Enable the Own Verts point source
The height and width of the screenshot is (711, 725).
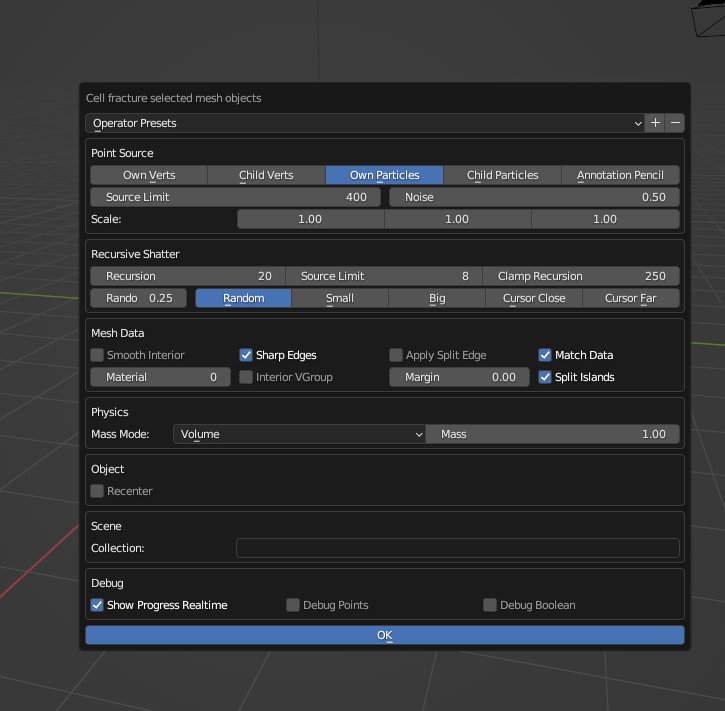pyautogui.click(x=149, y=175)
